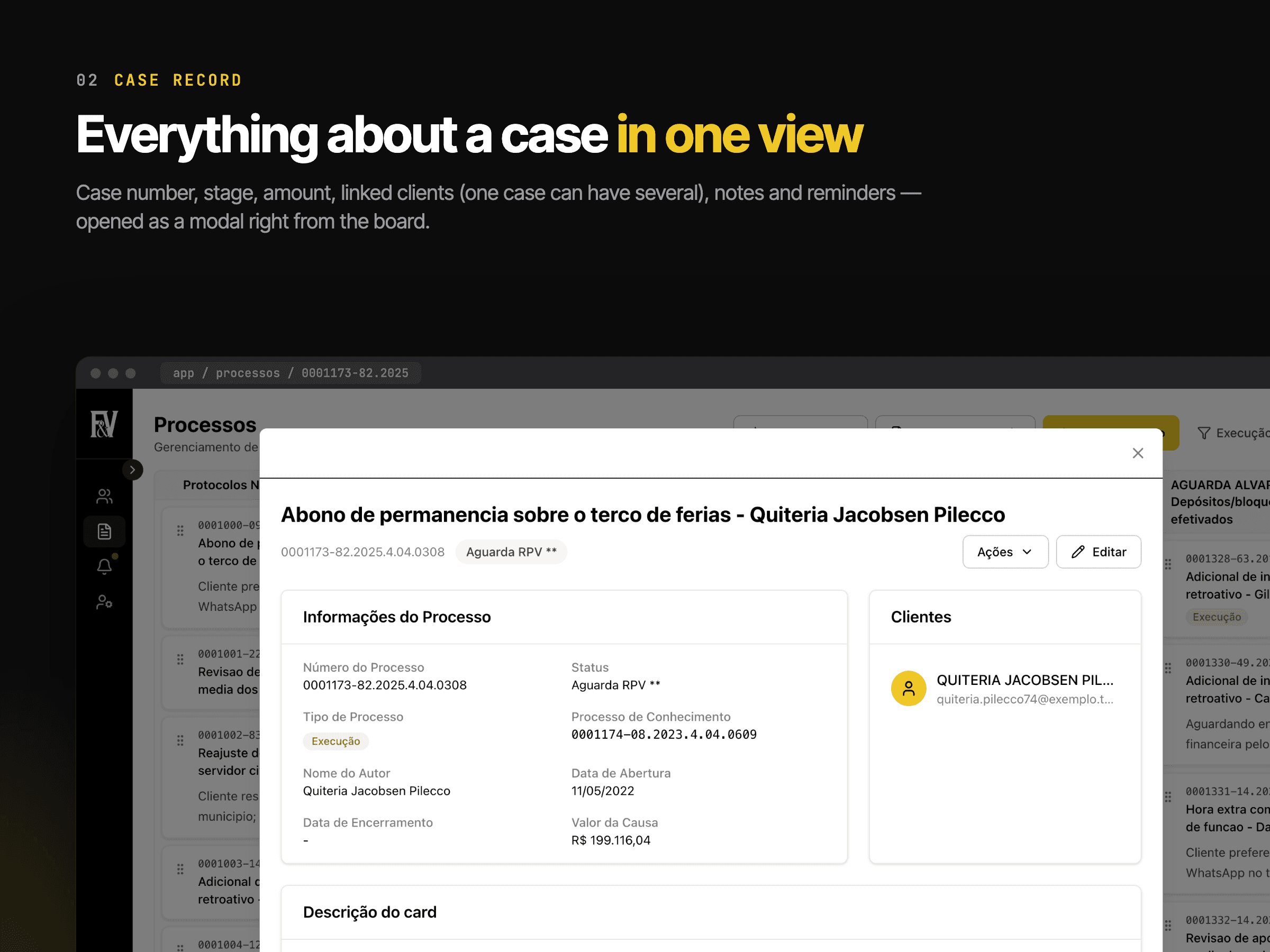Grab the drag handle on card 0001332-14

click(1168, 924)
